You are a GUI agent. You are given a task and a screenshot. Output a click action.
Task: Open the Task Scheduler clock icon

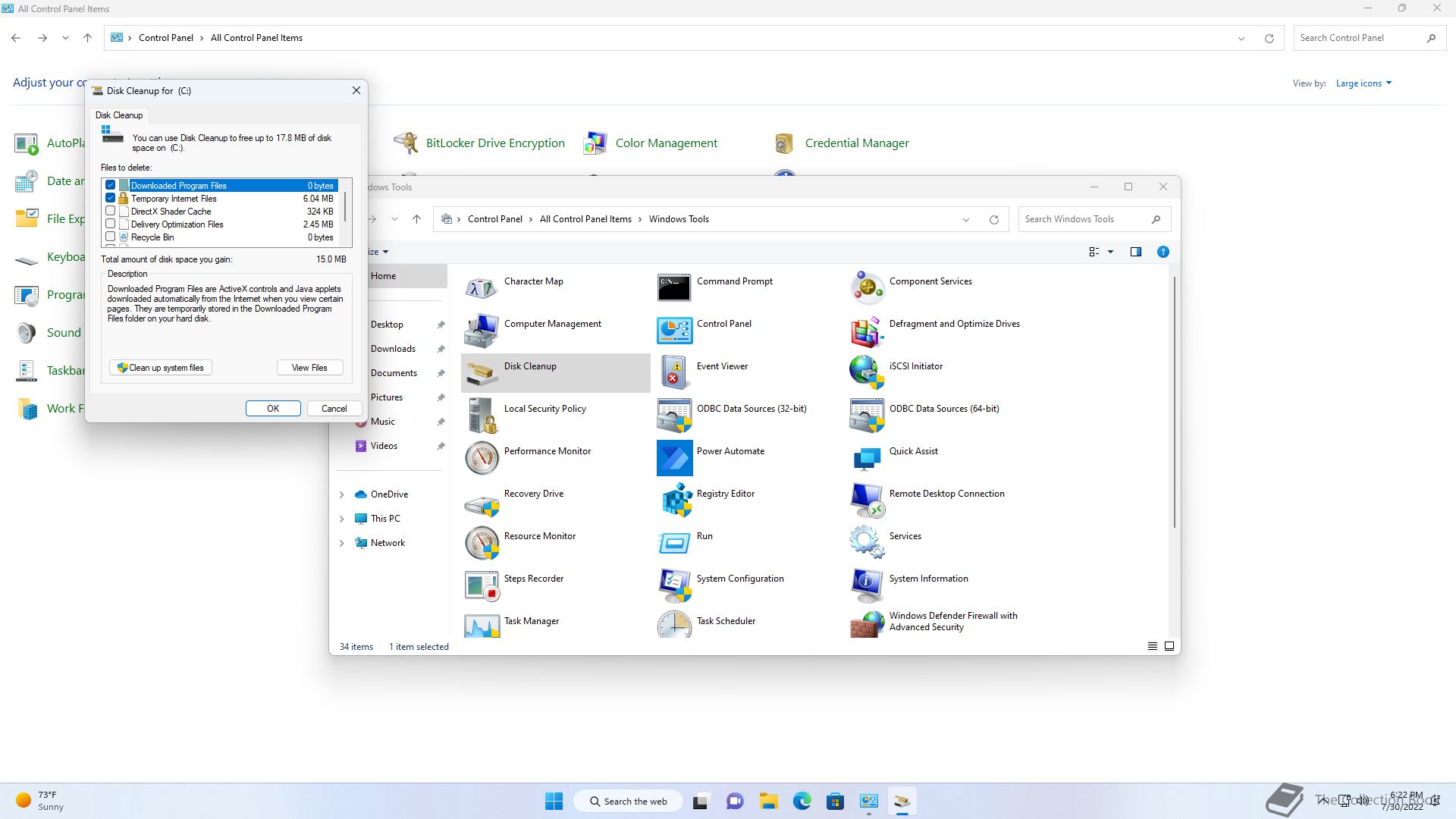pyautogui.click(x=674, y=625)
